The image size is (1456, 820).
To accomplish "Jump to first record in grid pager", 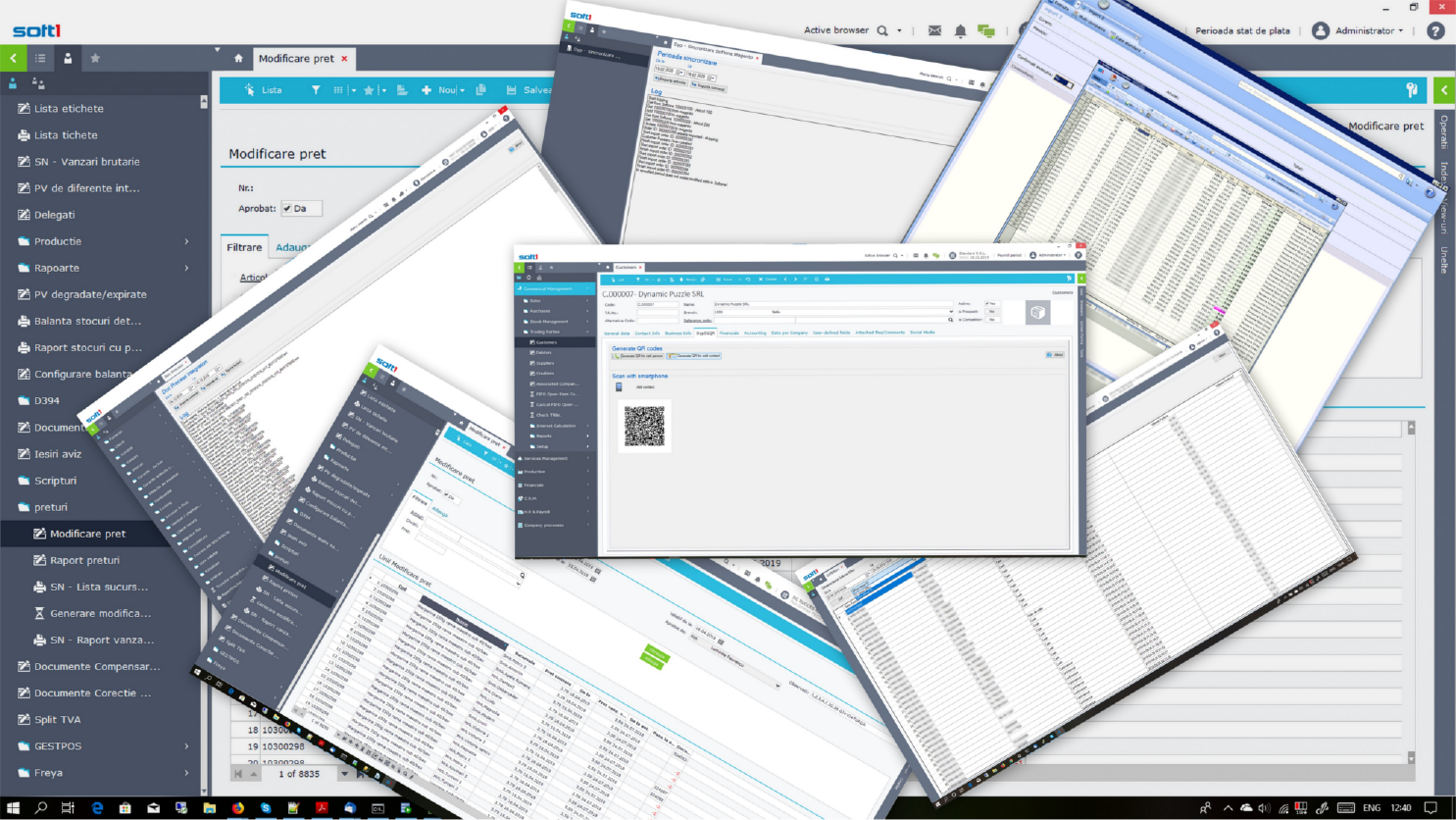I will coord(238,774).
